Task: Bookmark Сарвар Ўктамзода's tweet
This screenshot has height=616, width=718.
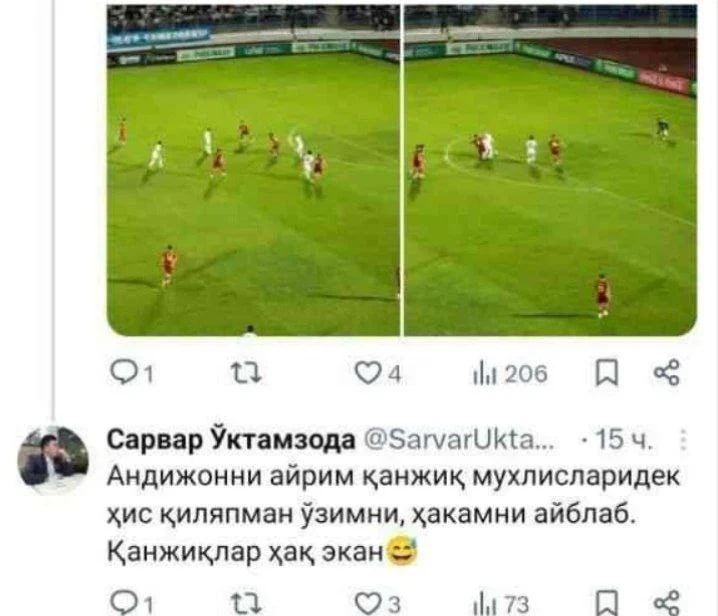Action: (607, 604)
